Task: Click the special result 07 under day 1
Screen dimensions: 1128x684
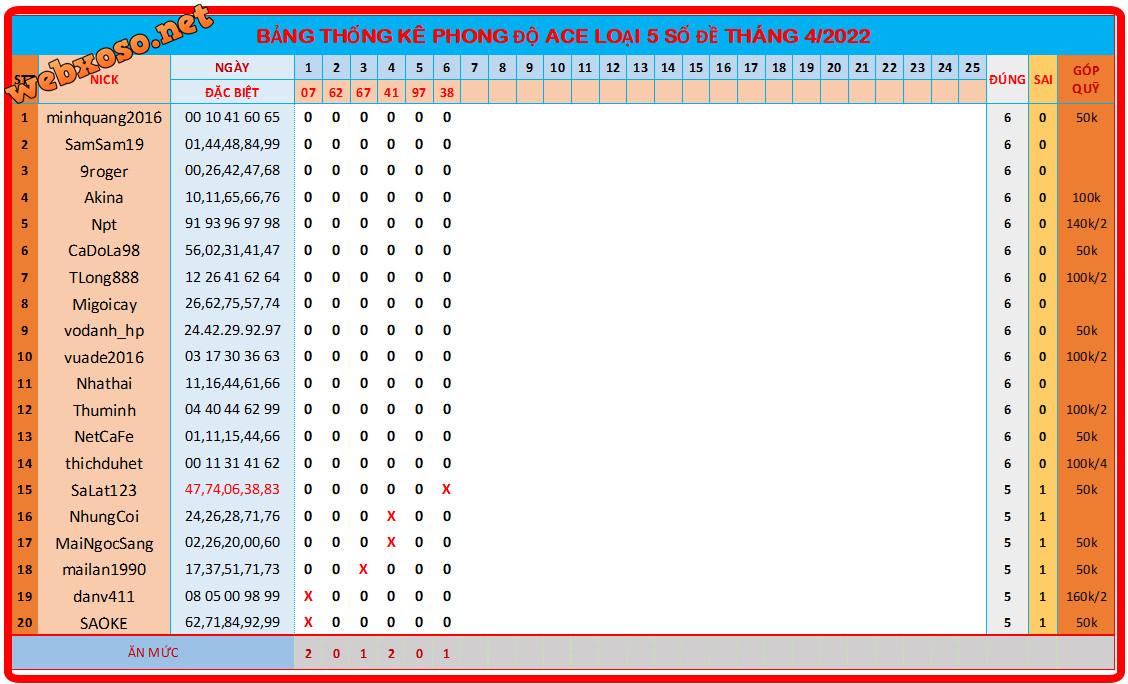Action: click(x=309, y=92)
